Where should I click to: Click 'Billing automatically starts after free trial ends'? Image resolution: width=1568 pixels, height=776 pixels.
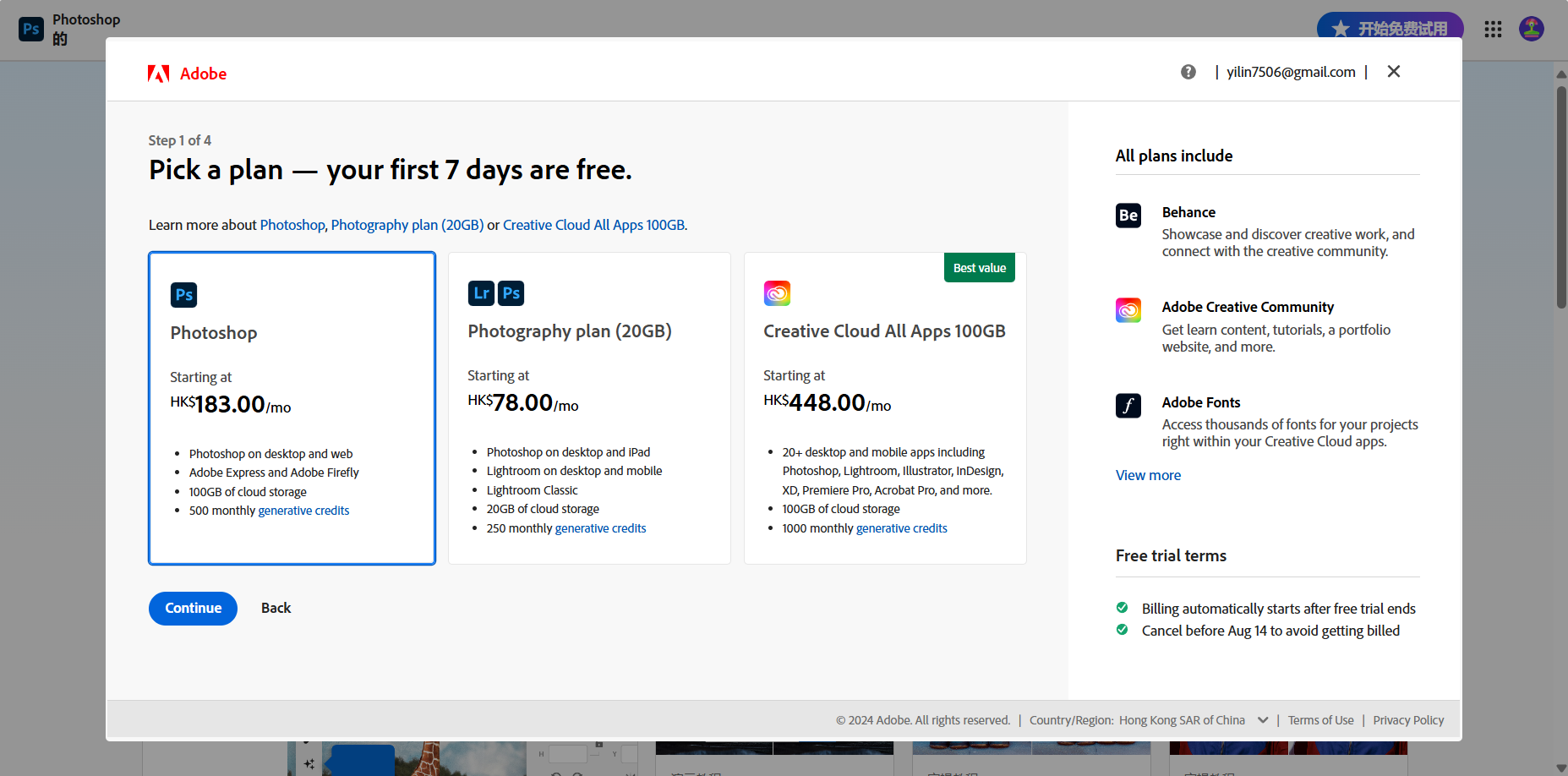(1278, 609)
